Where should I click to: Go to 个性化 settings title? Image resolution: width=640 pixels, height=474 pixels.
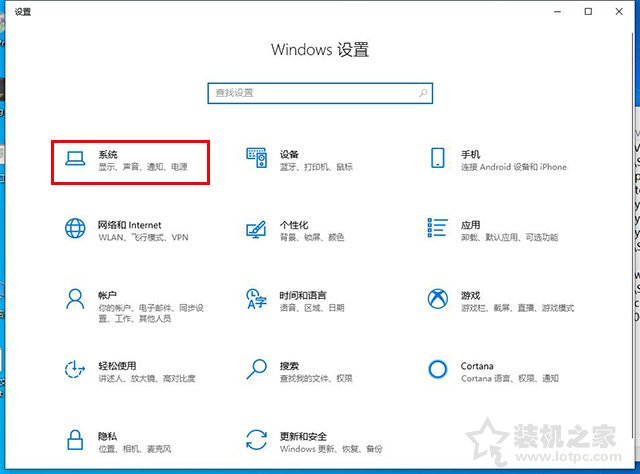(x=294, y=225)
